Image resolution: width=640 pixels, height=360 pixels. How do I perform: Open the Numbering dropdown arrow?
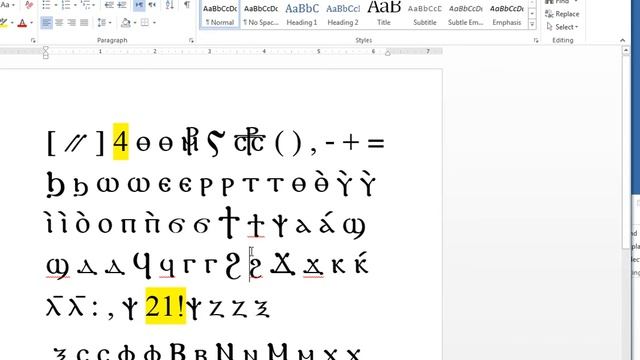[x=75, y=5]
